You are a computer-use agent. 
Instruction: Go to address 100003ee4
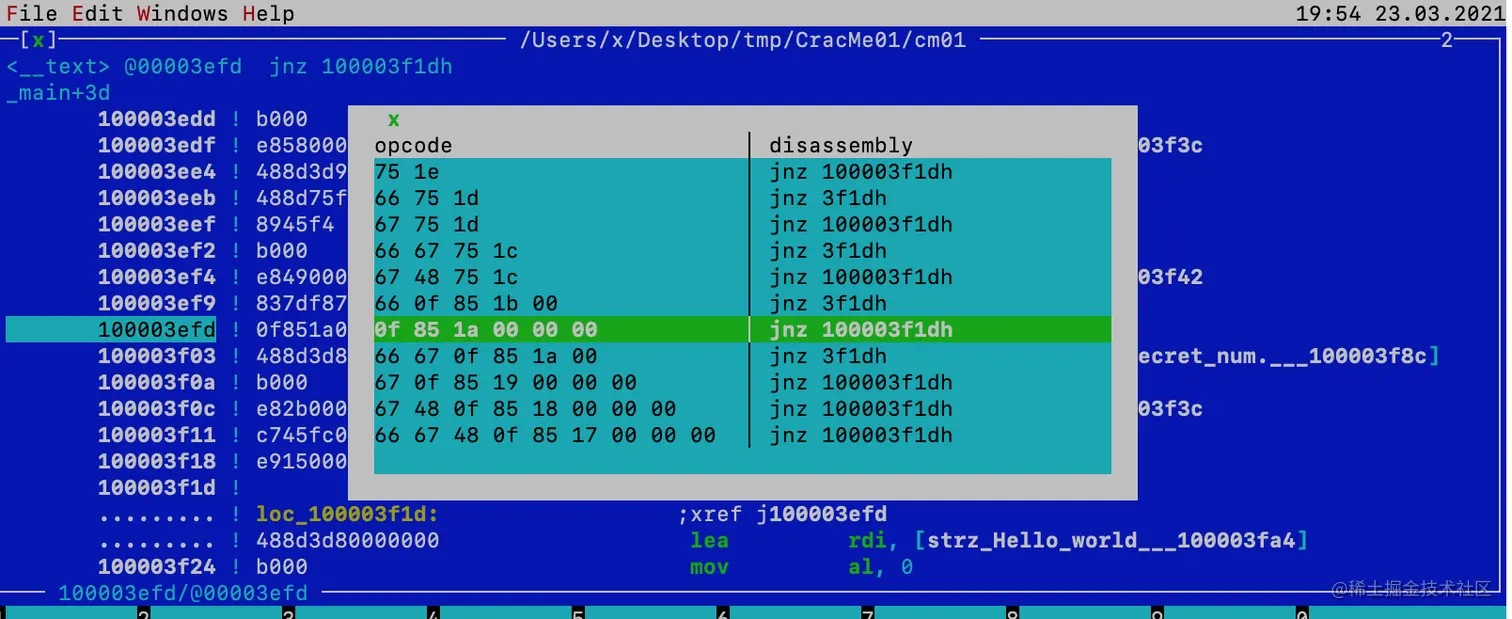coord(156,171)
